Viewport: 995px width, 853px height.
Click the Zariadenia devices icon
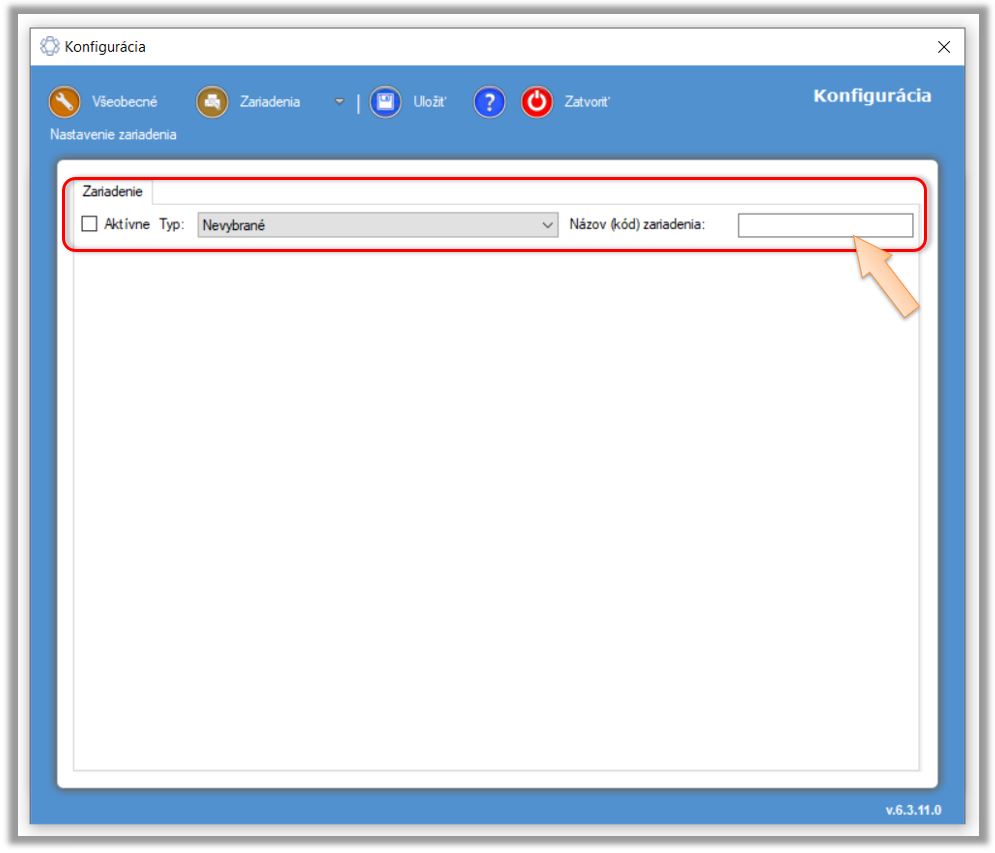[212, 101]
